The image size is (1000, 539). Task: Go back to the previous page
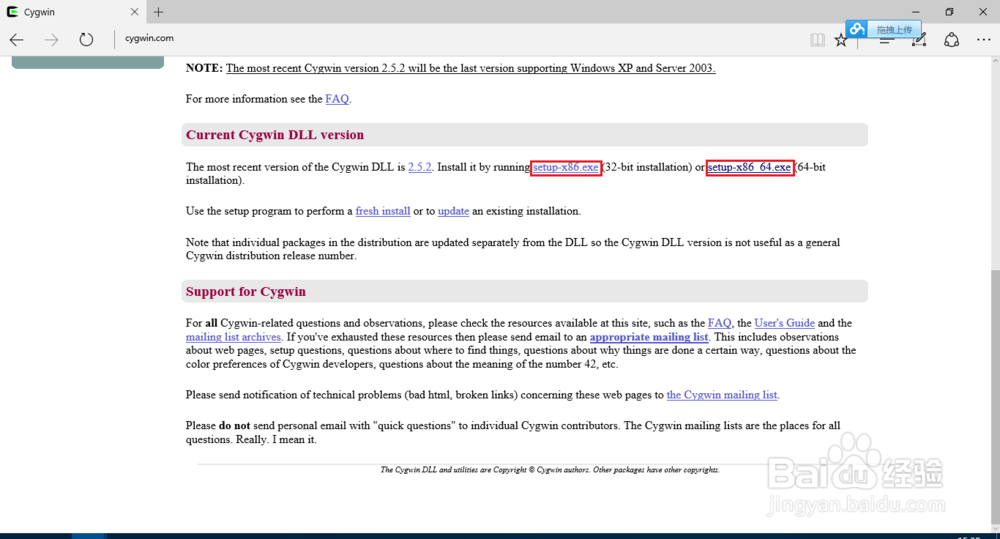tap(17, 40)
